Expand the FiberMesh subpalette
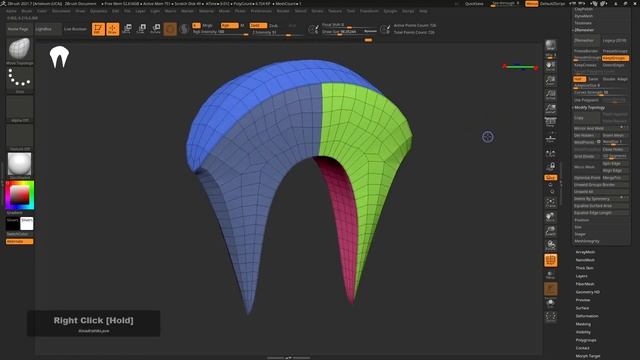Screen dimensions: 640x360 pyautogui.click(x=585, y=284)
